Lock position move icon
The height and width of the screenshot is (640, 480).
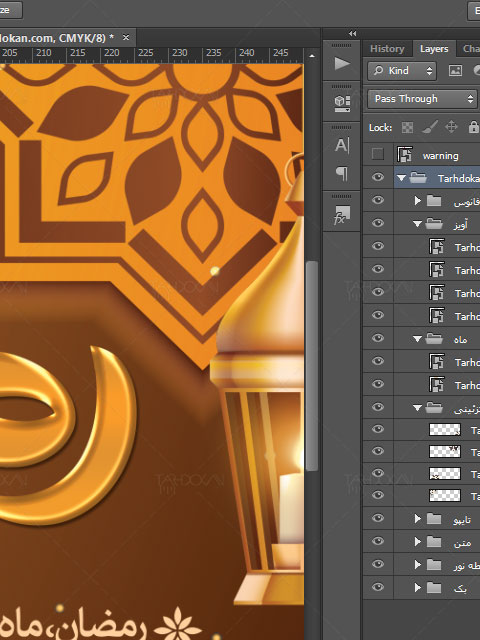click(451, 127)
